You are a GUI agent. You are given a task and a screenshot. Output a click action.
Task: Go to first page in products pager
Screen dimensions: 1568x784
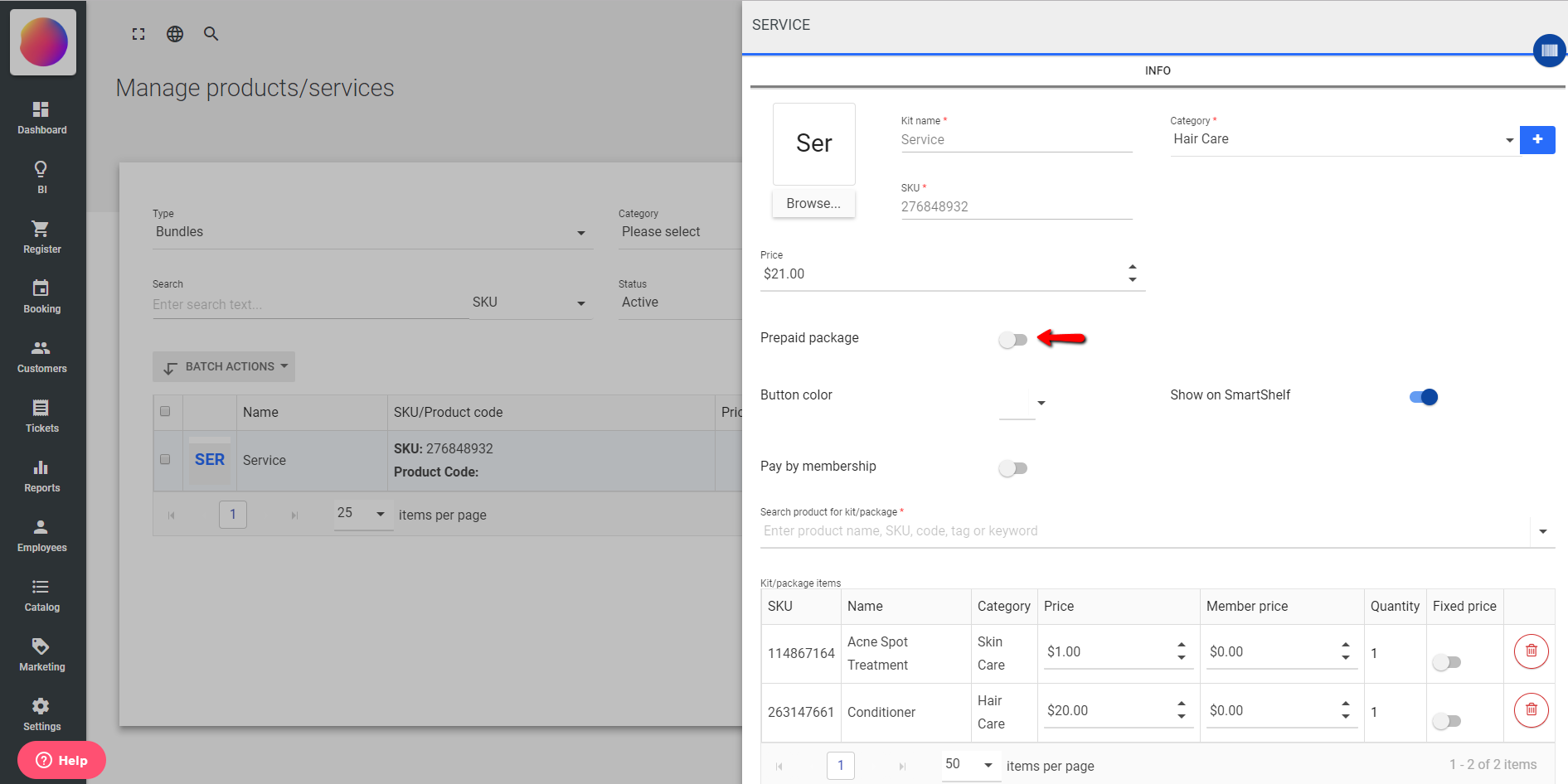coord(171,515)
